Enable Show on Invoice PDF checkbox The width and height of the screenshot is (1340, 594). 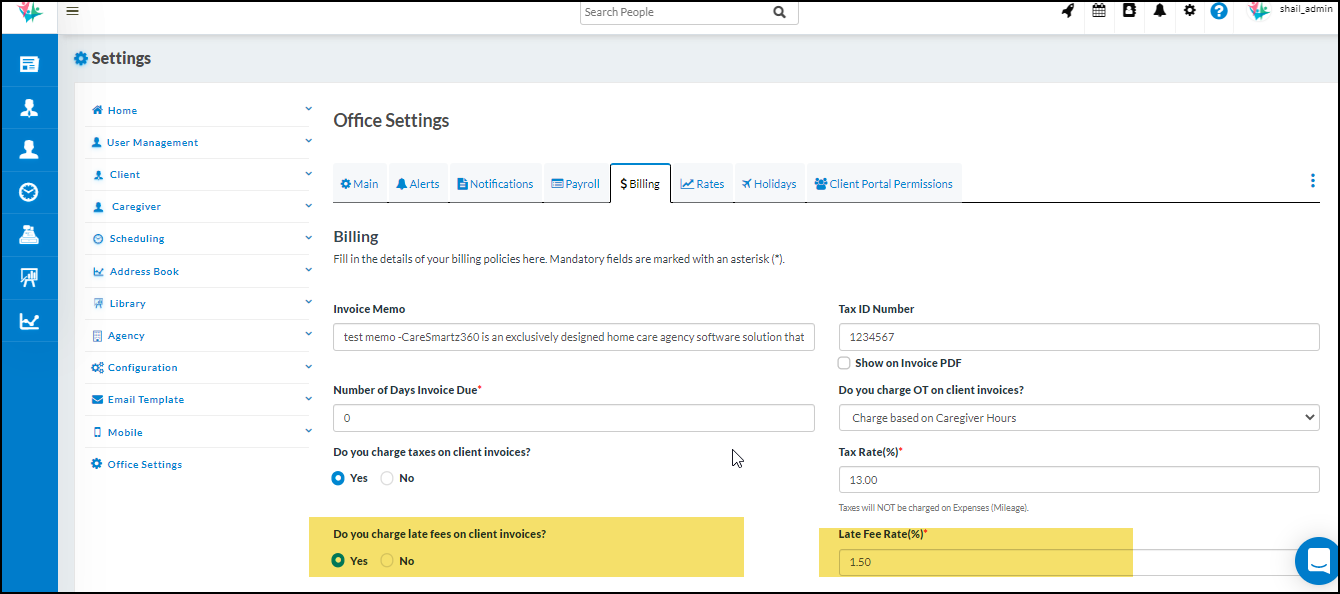pos(843,362)
